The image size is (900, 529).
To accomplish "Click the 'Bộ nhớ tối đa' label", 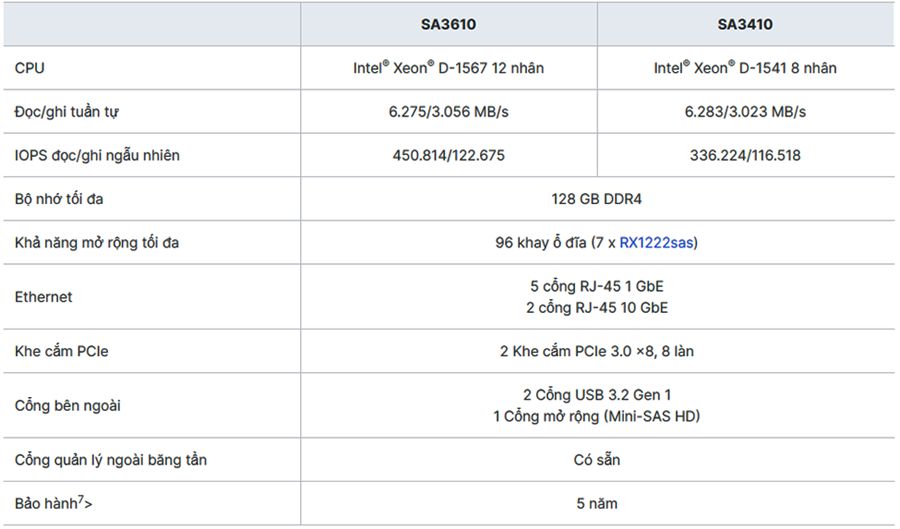I will (x=59, y=199).
